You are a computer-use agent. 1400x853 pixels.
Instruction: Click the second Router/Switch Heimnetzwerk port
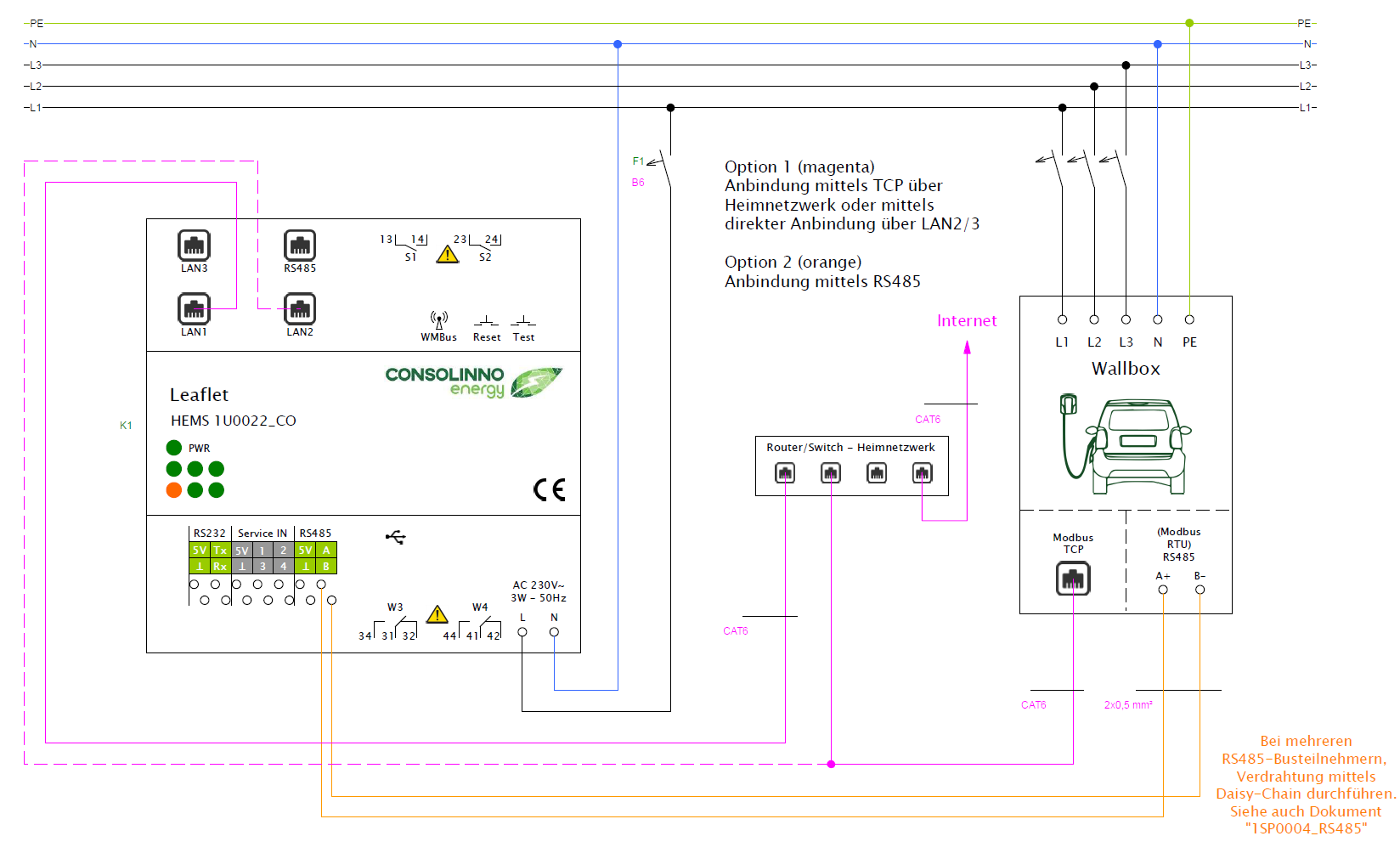click(831, 473)
